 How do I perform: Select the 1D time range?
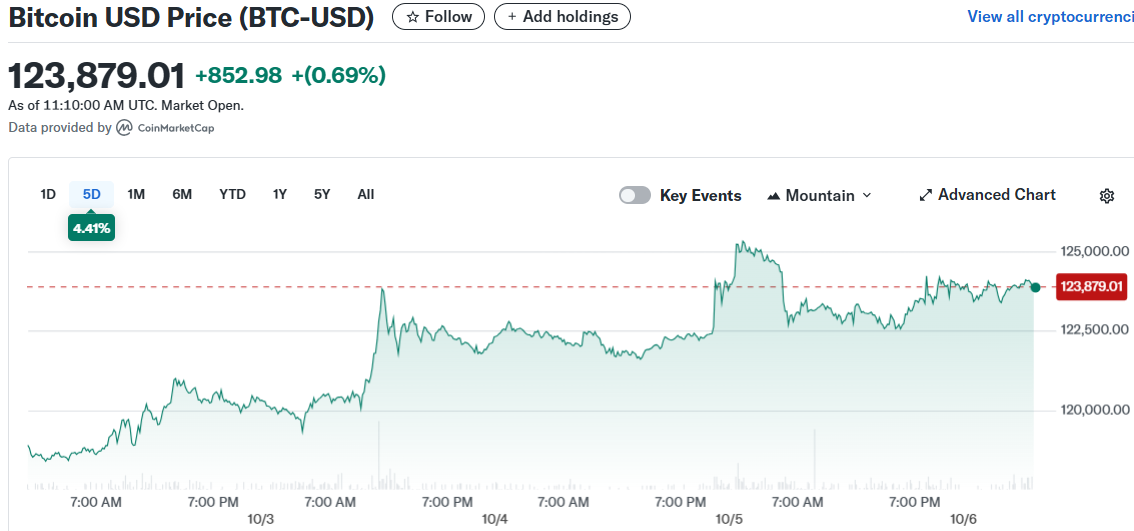pyautogui.click(x=48, y=194)
